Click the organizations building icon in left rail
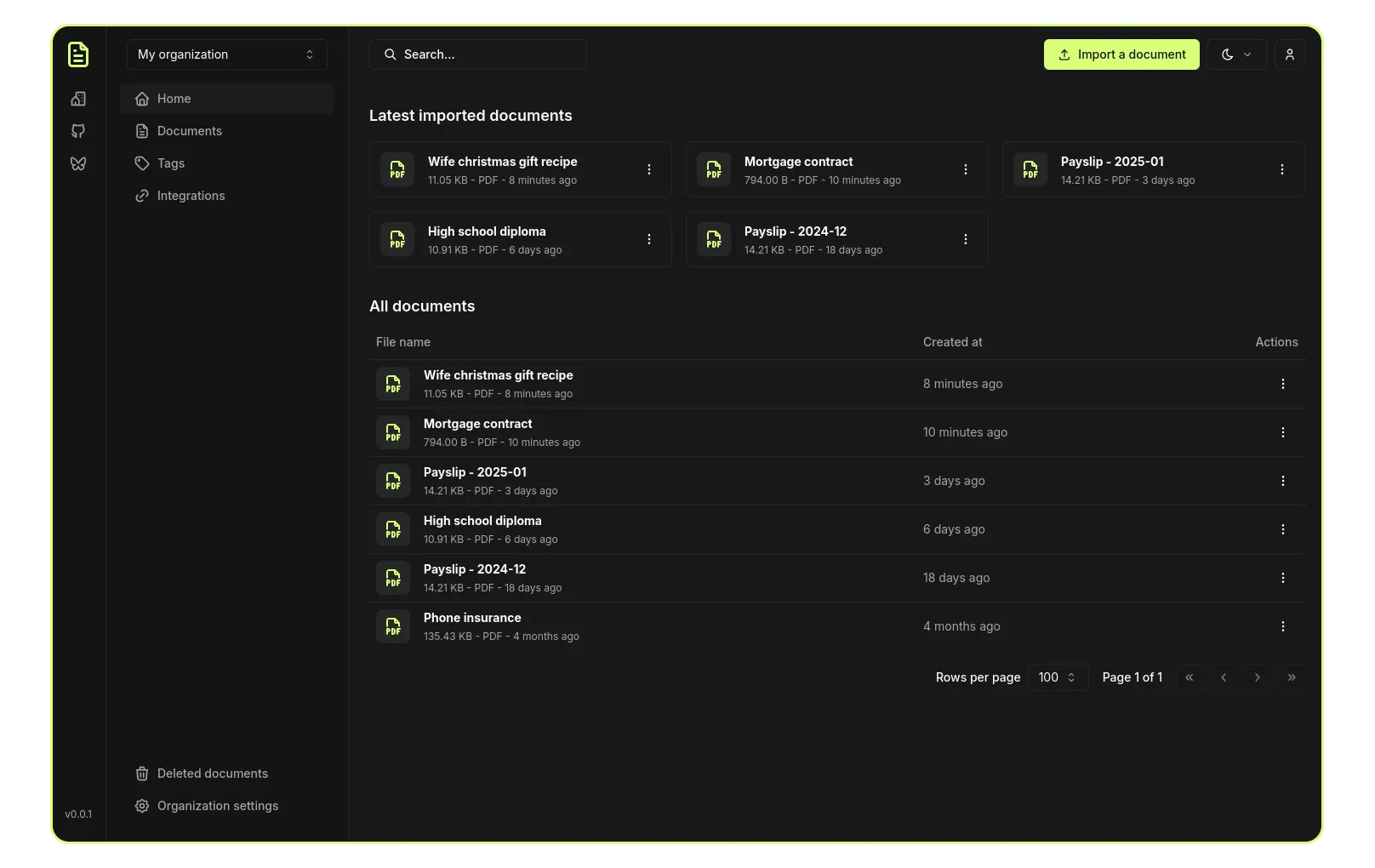 [x=78, y=99]
